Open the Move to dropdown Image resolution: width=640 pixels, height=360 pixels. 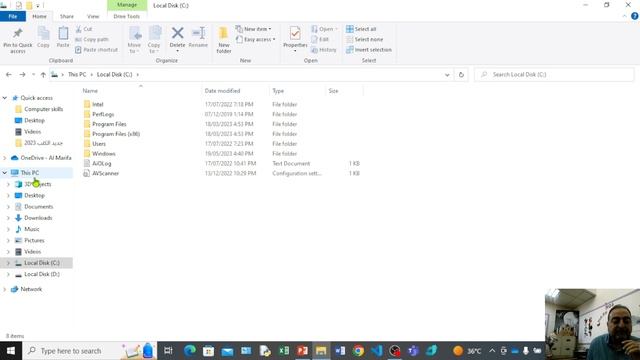pos(134,40)
